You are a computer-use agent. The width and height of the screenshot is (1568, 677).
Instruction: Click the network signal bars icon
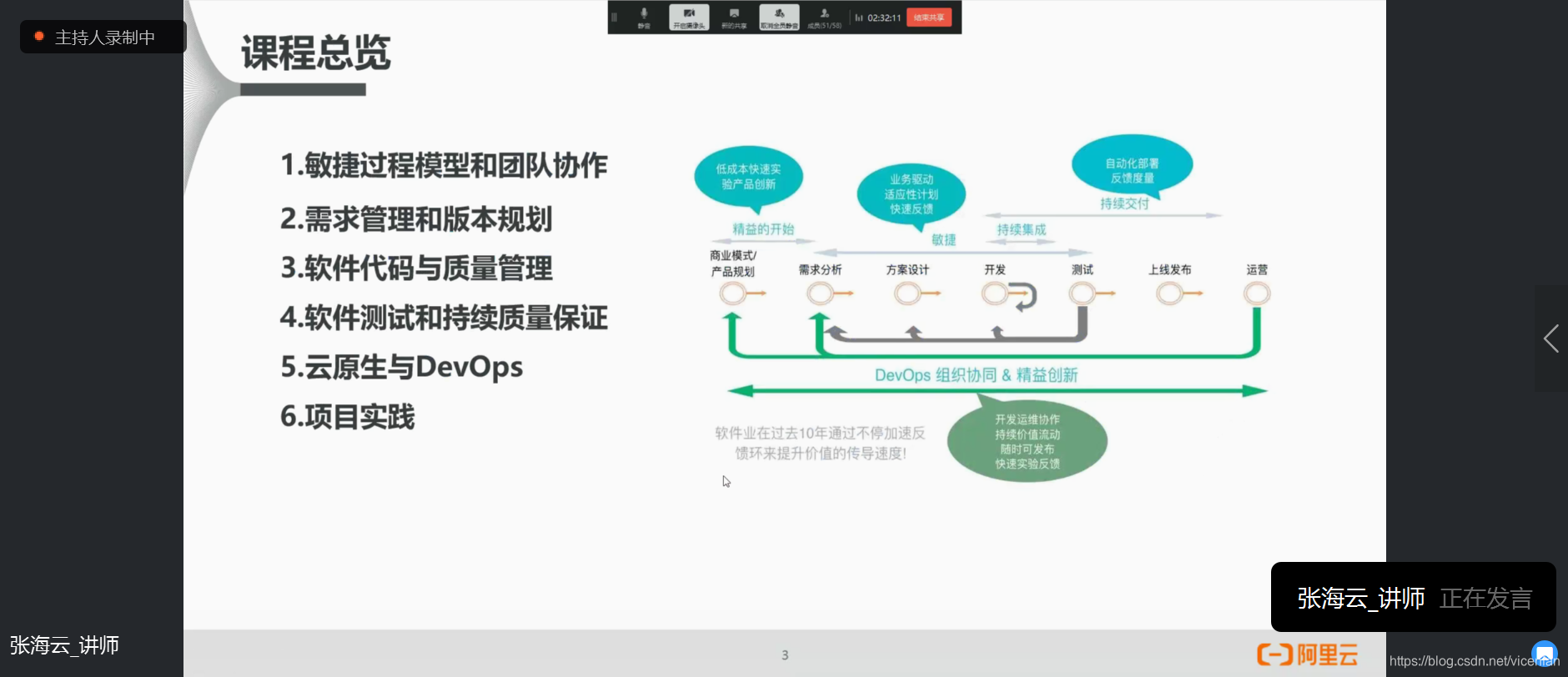[x=859, y=18]
